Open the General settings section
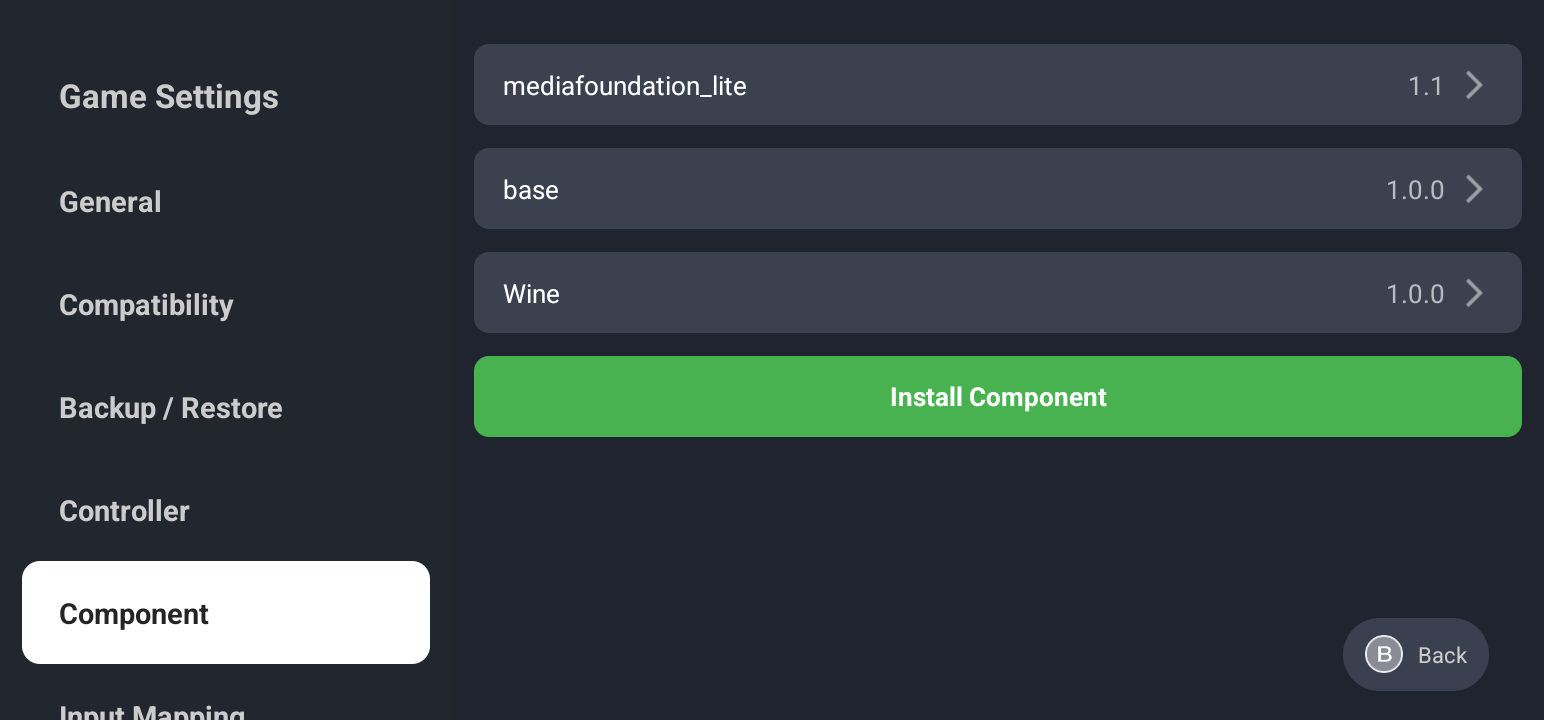 (110, 202)
